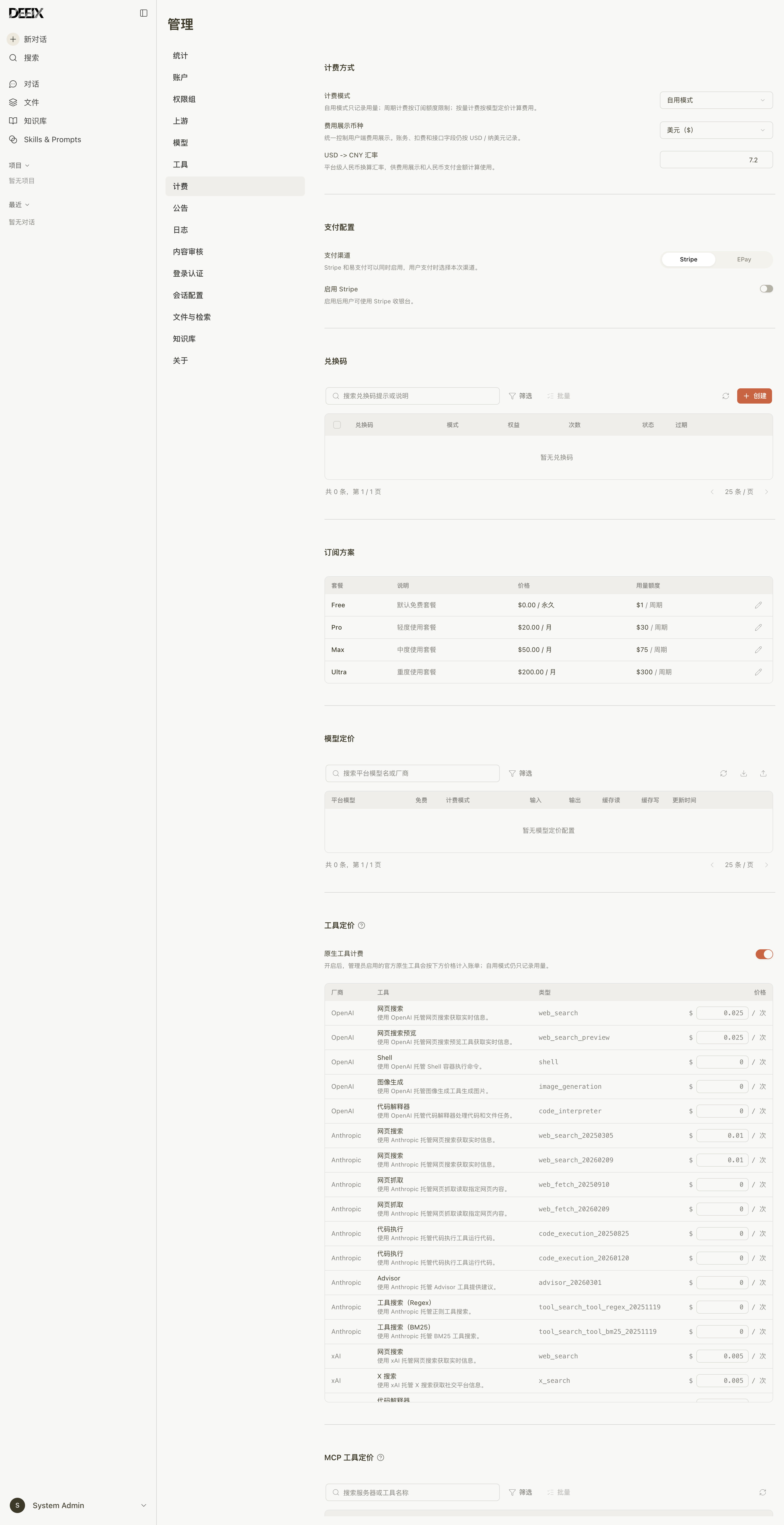Change 兑换码 page size 25 条 / 页
The height and width of the screenshot is (1525, 784).
coord(739,492)
